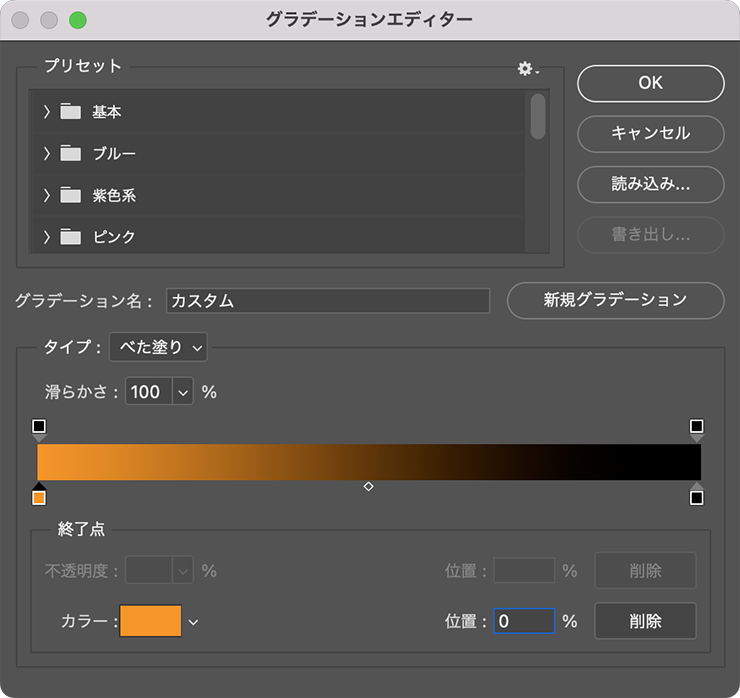Select the left orange color stop
Viewport: 740px width, 698px height.
[39, 496]
